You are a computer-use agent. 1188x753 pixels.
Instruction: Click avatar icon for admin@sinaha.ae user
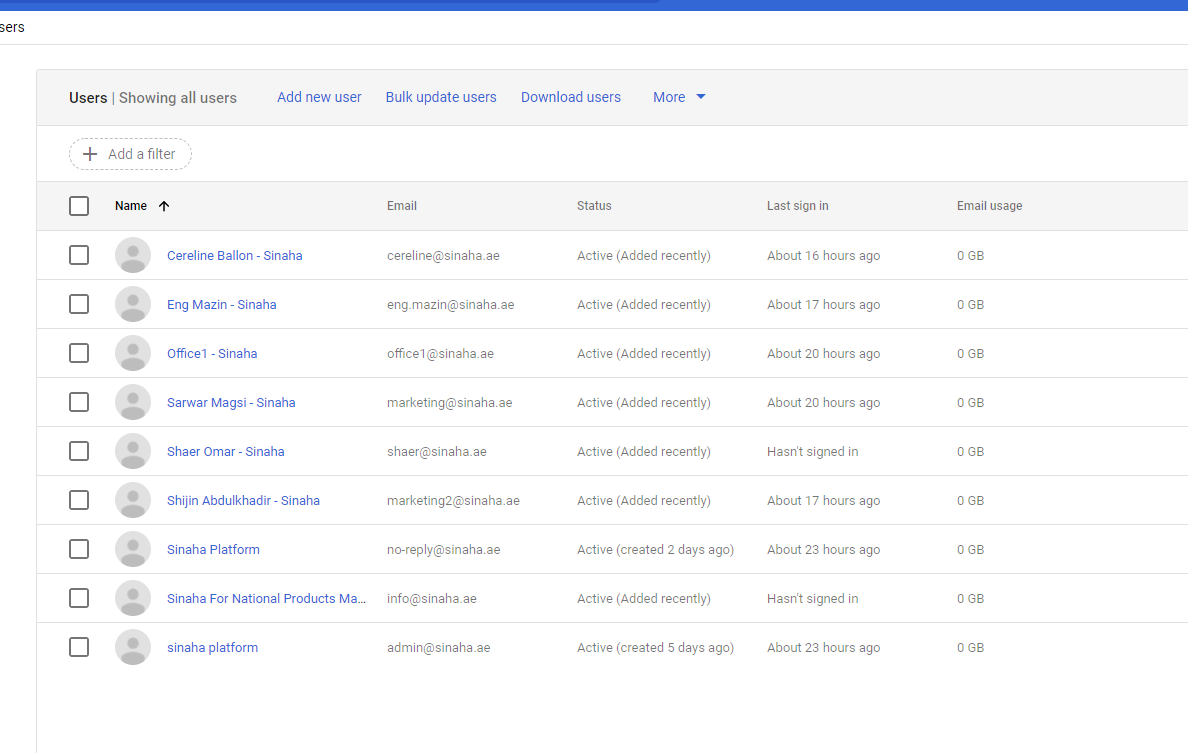(133, 647)
